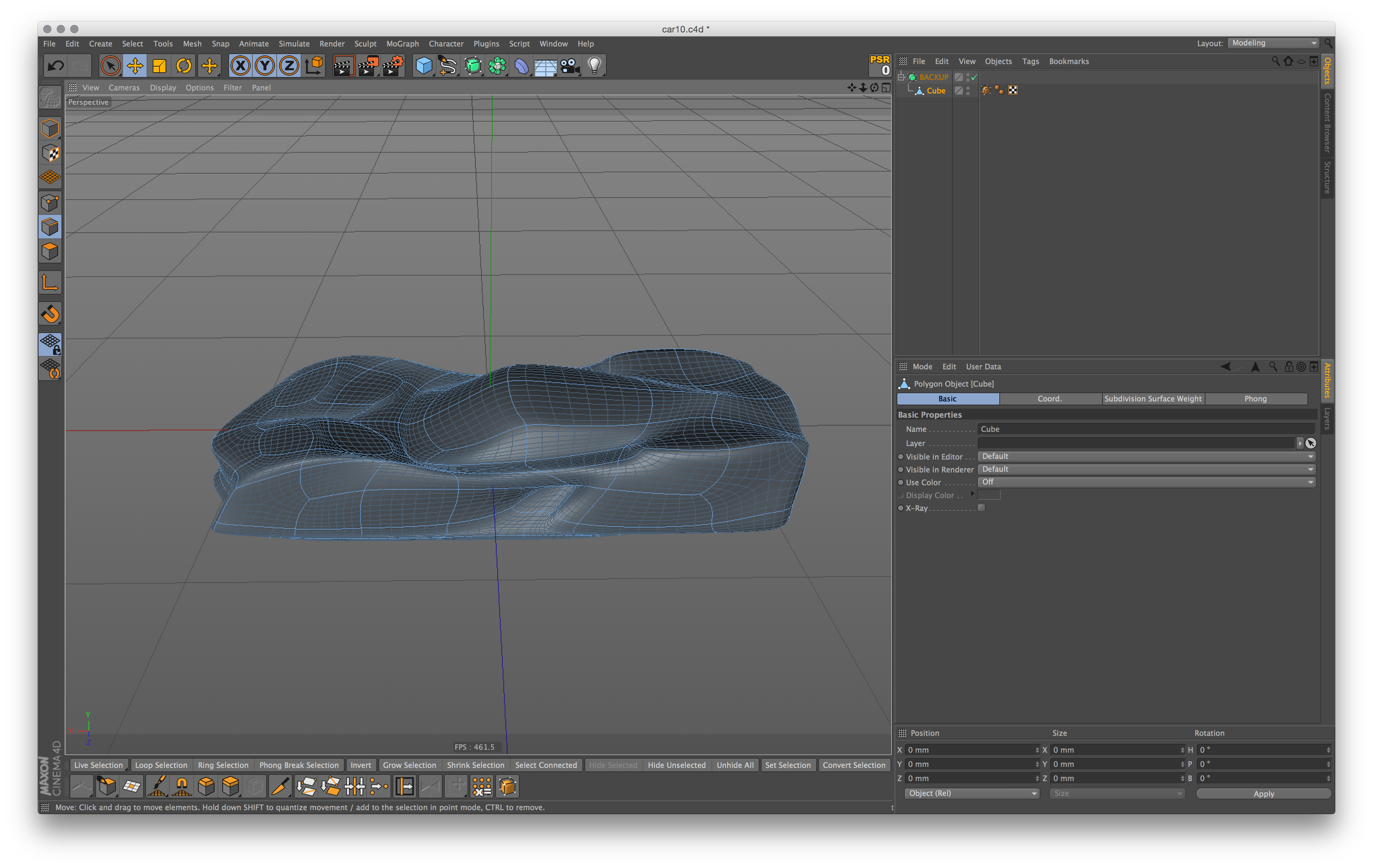Screen dimensions: 1373x868
Task: Toggle BACKUP green enable checkmark
Action: pos(974,77)
